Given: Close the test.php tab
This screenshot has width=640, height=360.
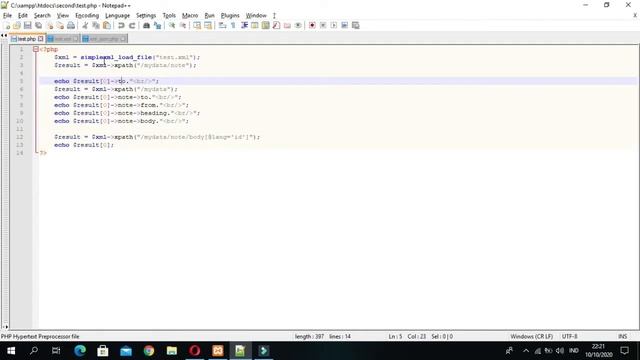Looking at the screenshot, I should pyautogui.click(x=41, y=39).
